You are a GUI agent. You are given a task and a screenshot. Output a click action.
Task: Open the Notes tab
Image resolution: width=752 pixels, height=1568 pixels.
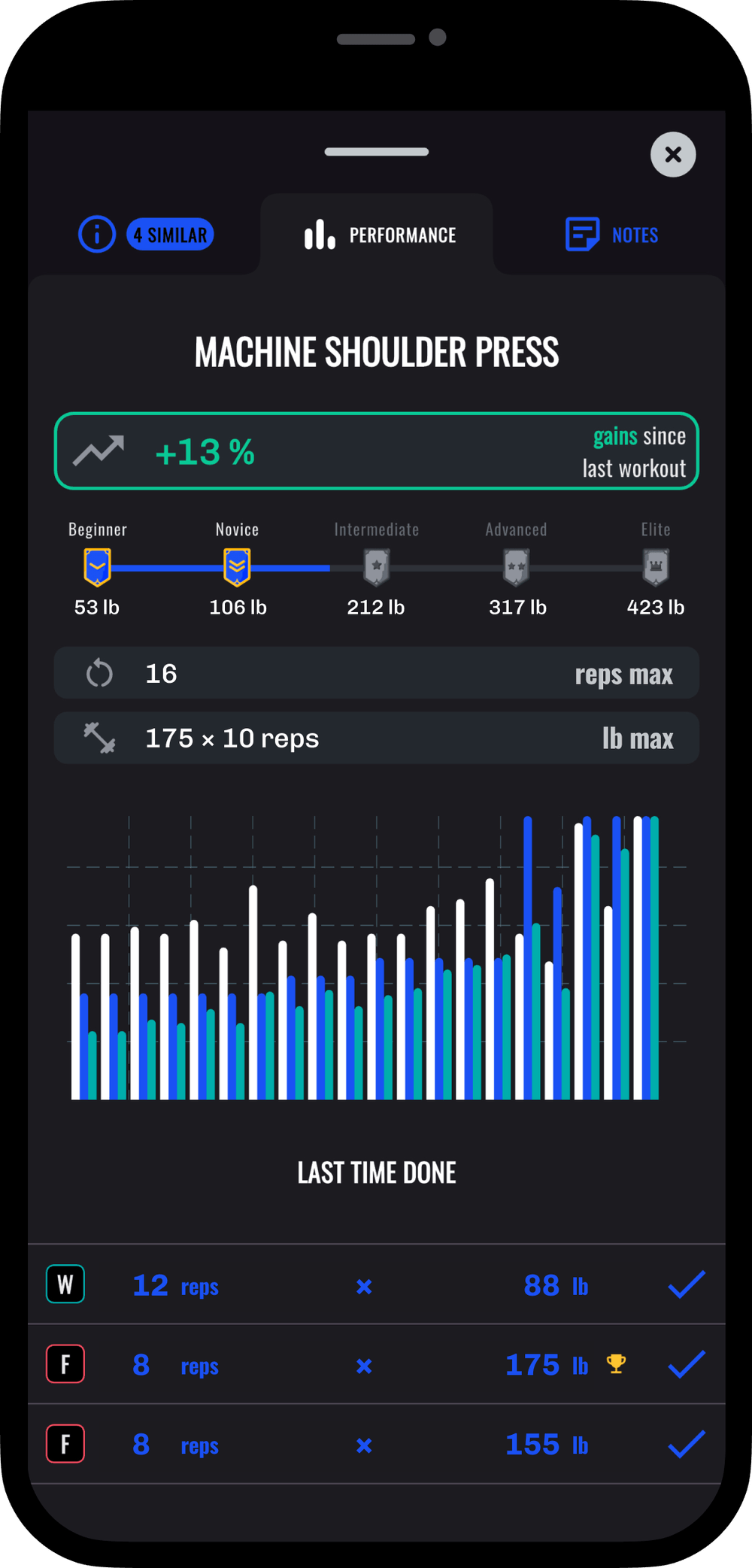tap(612, 235)
